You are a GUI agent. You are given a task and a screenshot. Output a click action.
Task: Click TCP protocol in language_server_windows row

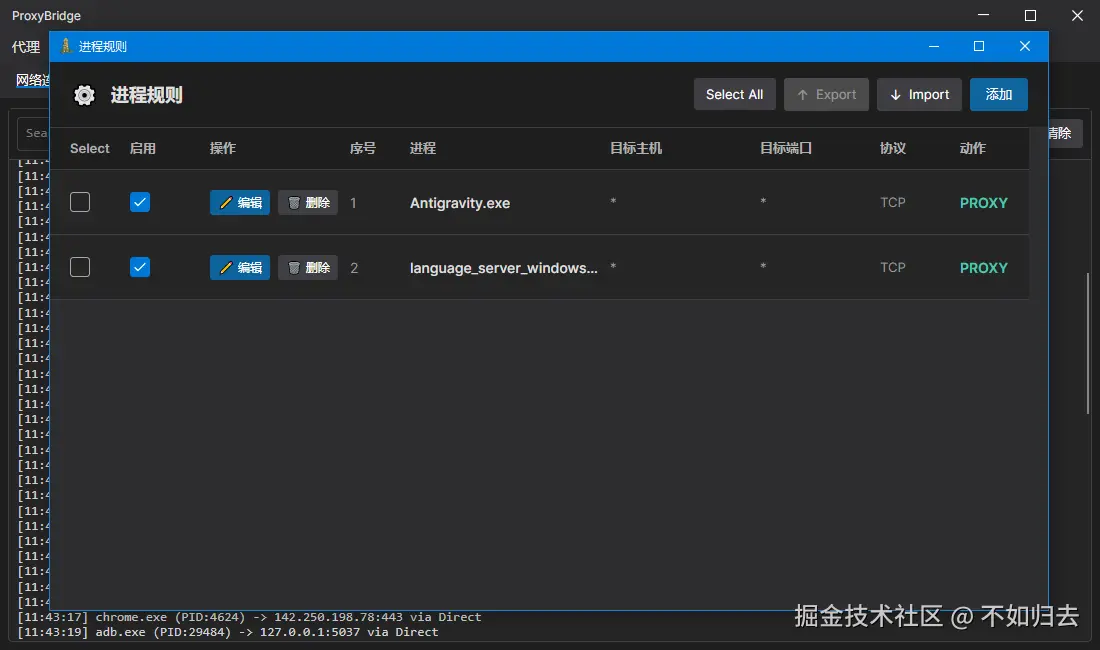(892, 267)
